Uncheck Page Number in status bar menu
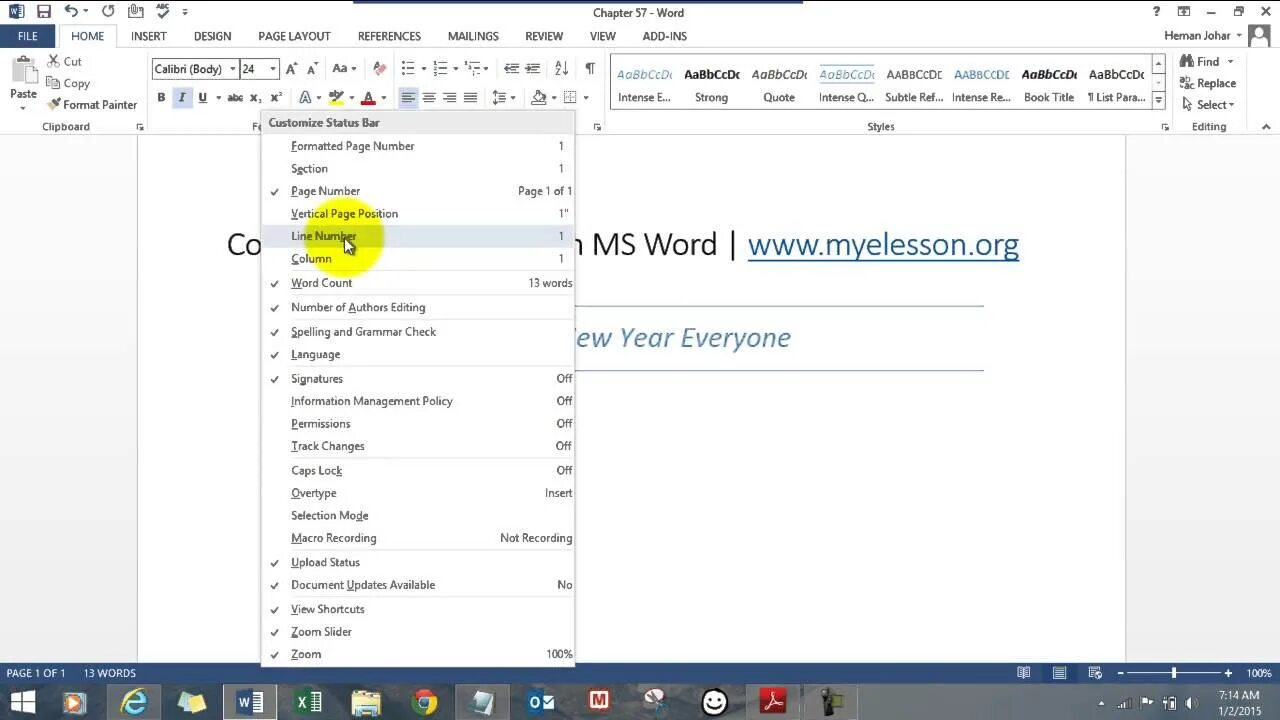 (418, 191)
